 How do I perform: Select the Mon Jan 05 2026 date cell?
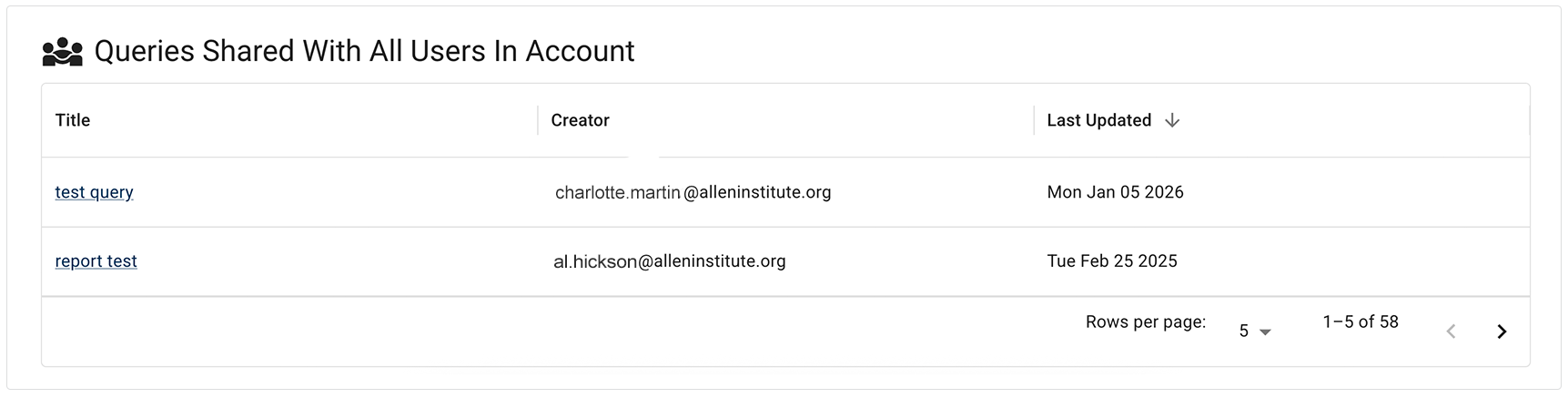(x=1115, y=192)
